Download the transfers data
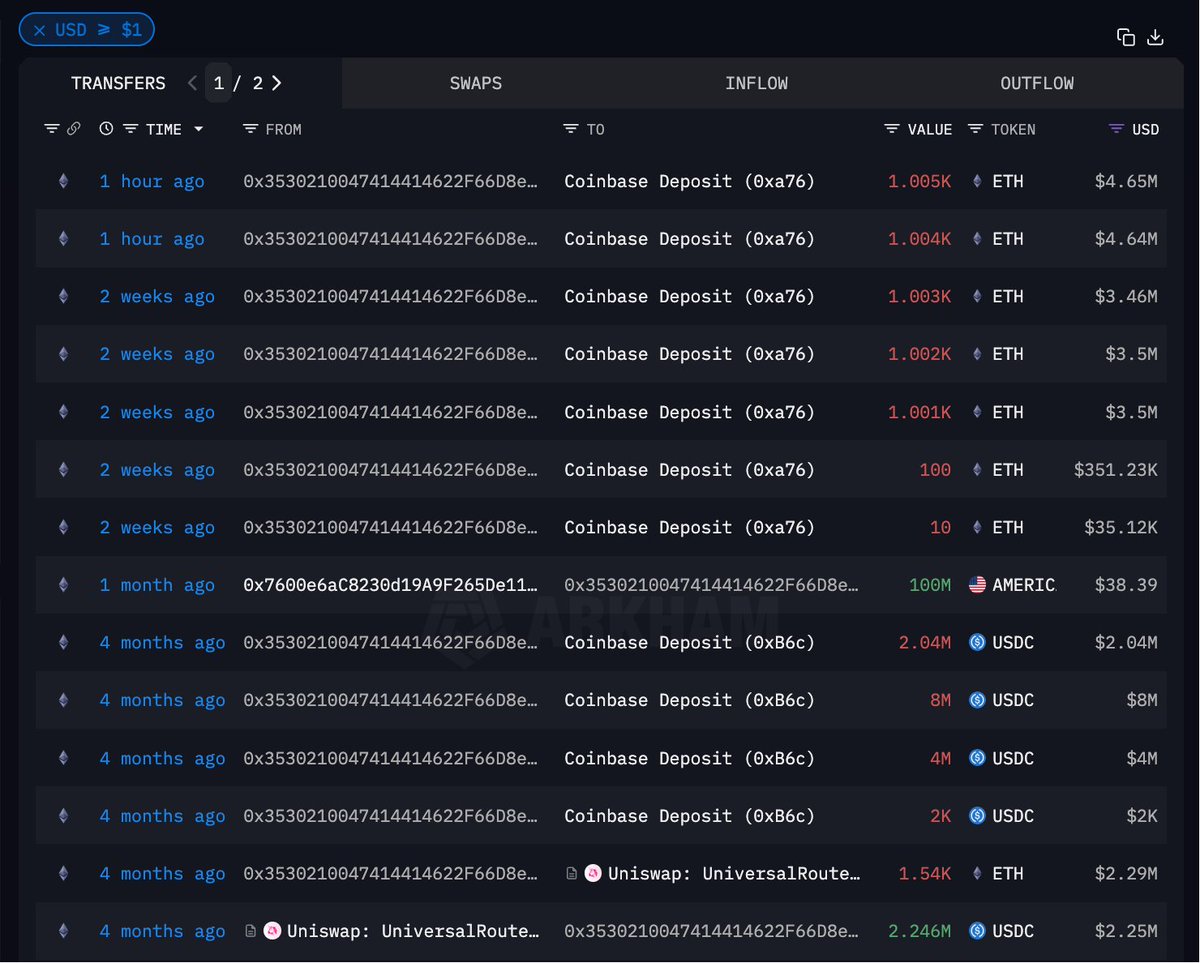This screenshot has height=963, width=1200. (x=1155, y=37)
